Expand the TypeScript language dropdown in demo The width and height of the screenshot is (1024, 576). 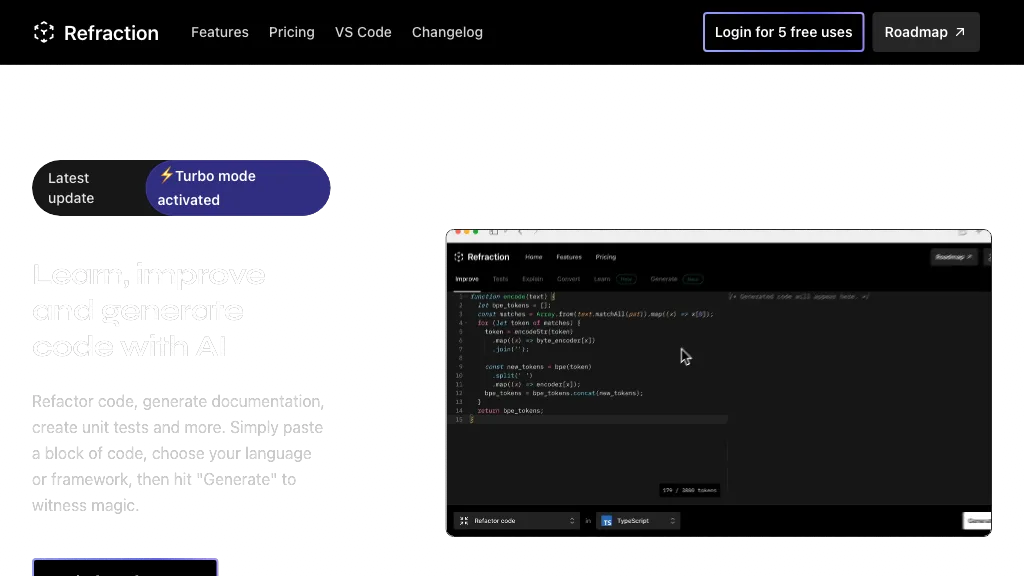(639, 521)
